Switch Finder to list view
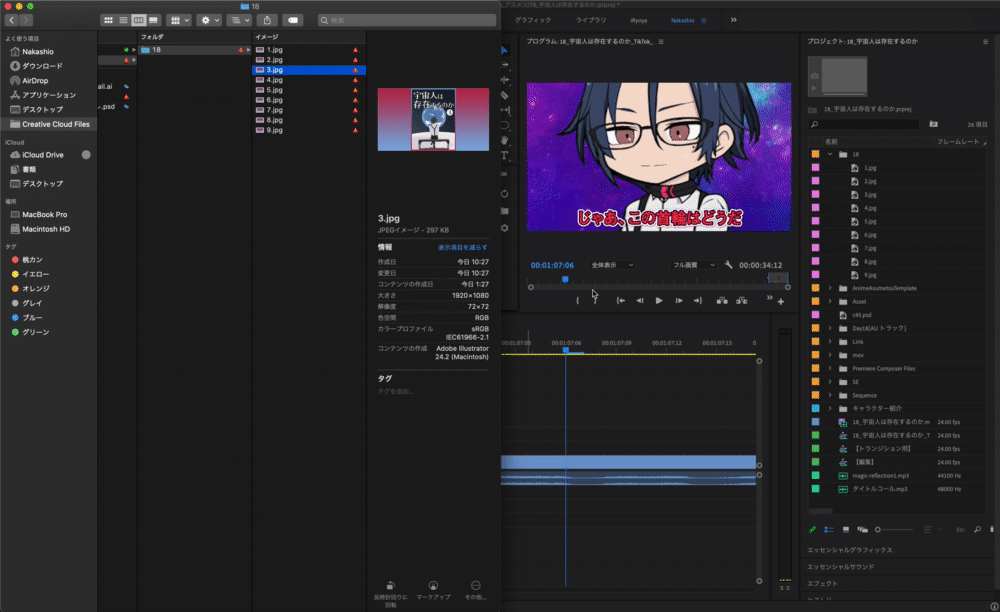This screenshot has height=612, width=1000. click(x=123, y=20)
